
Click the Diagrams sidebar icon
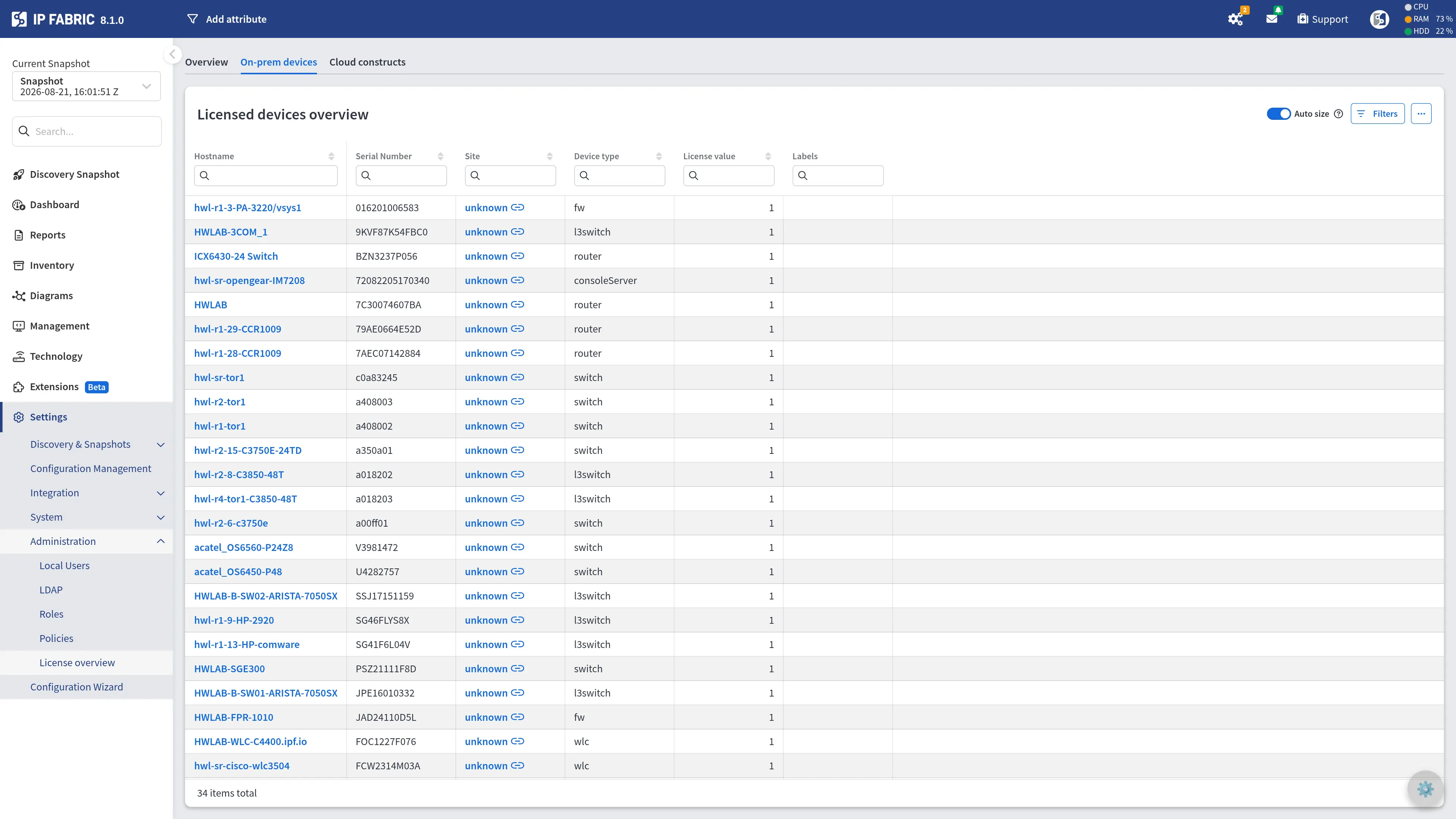tap(19, 296)
